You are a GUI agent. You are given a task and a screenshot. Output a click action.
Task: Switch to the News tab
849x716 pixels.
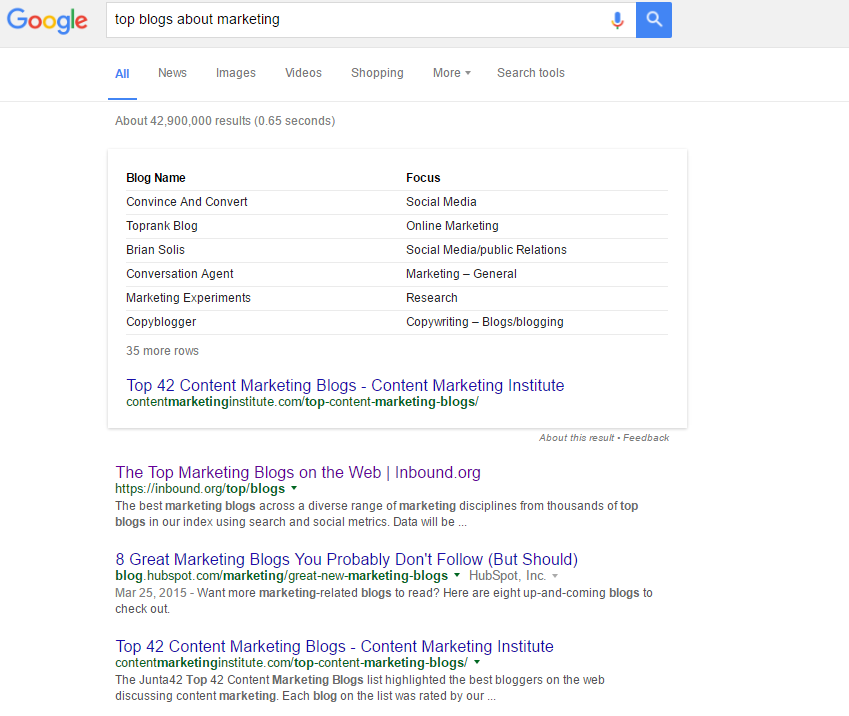[172, 73]
